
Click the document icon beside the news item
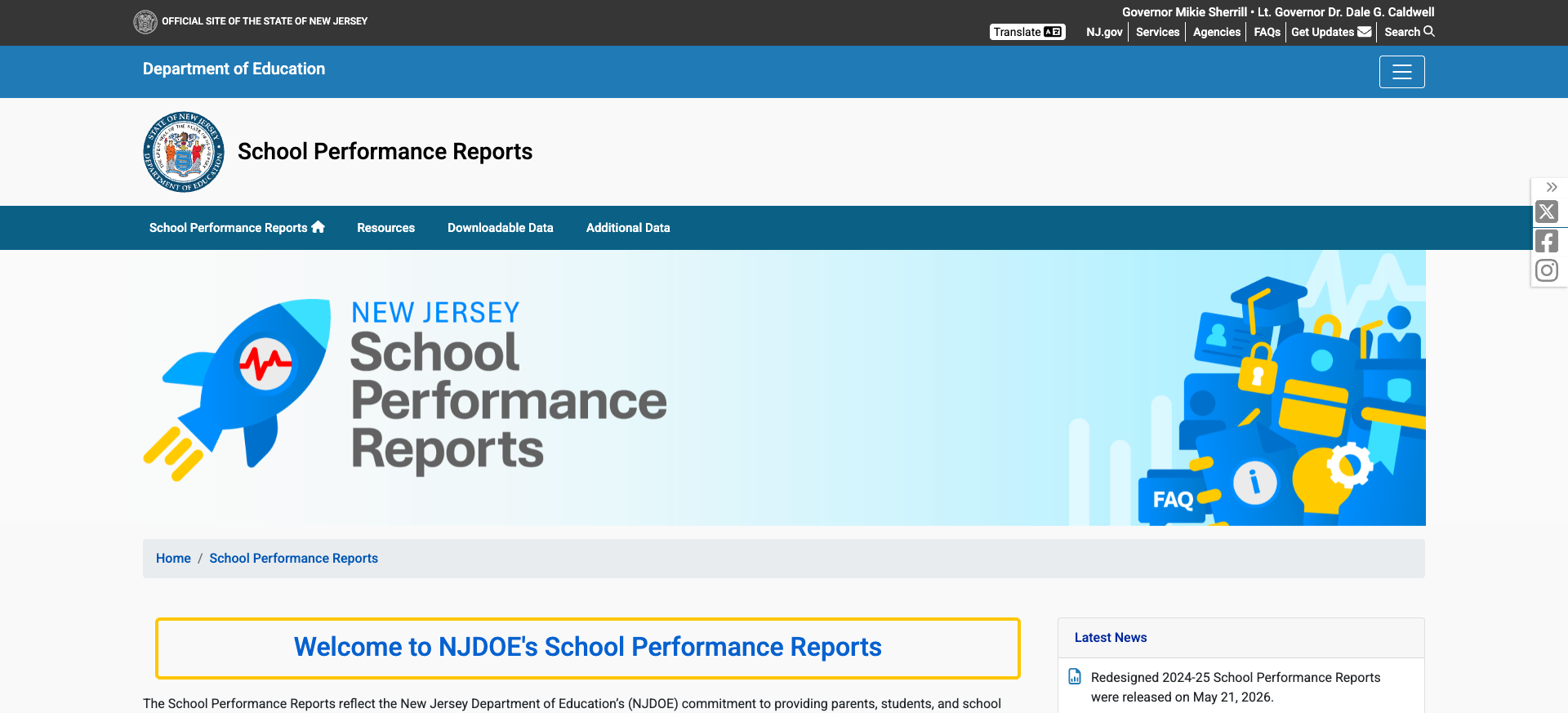coord(1075,677)
